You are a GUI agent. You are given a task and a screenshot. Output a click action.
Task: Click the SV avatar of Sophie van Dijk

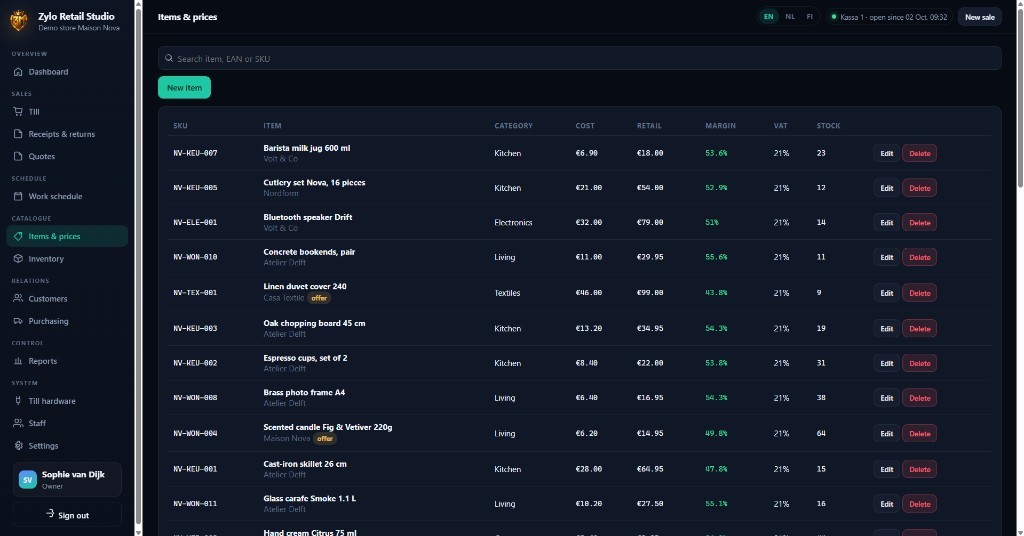pyautogui.click(x=27, y=480)
